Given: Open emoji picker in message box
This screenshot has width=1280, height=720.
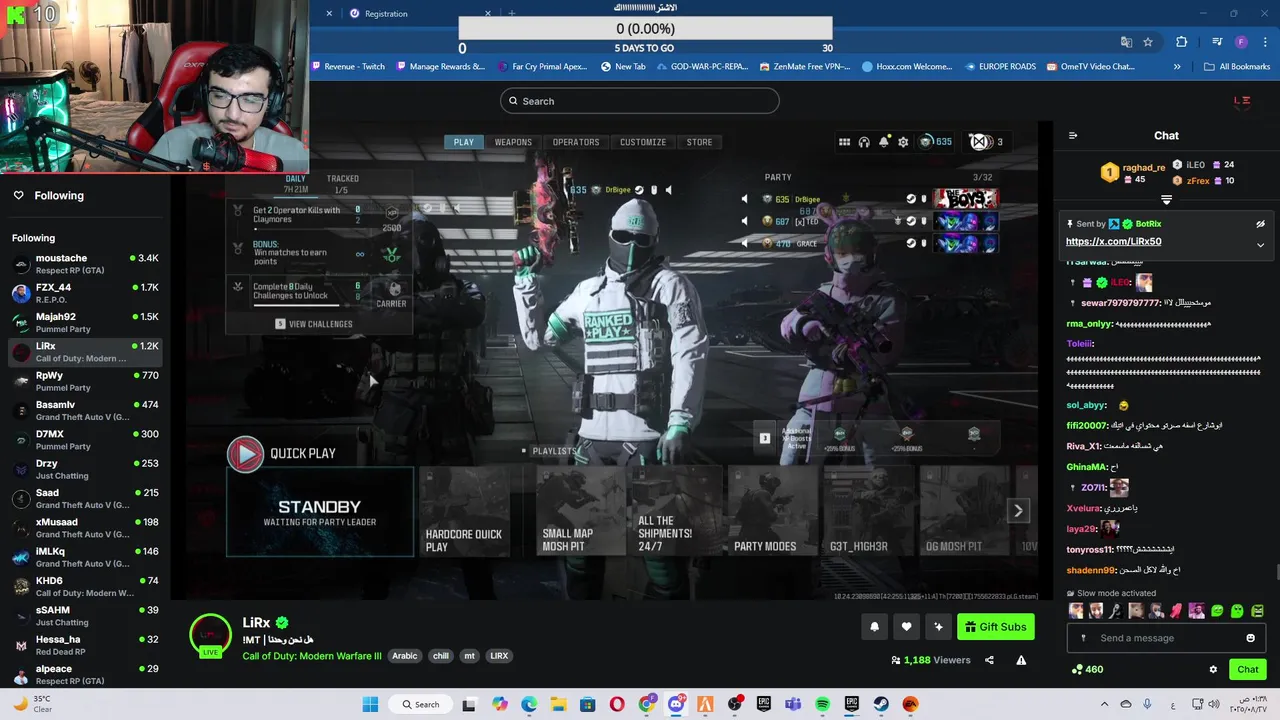Looking at the screenshot, I should pos(1250,638).
